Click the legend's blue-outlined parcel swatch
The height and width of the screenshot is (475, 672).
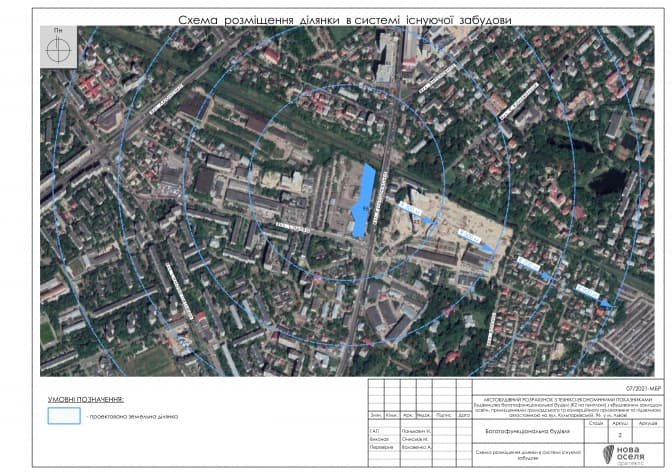(64, 416)
